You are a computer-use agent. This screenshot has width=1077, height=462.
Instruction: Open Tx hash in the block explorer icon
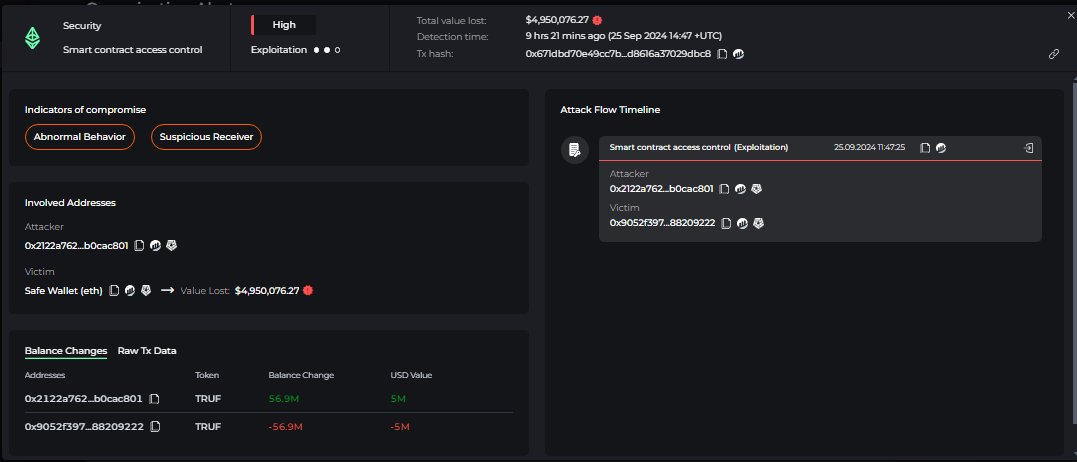tap(738, 54)
